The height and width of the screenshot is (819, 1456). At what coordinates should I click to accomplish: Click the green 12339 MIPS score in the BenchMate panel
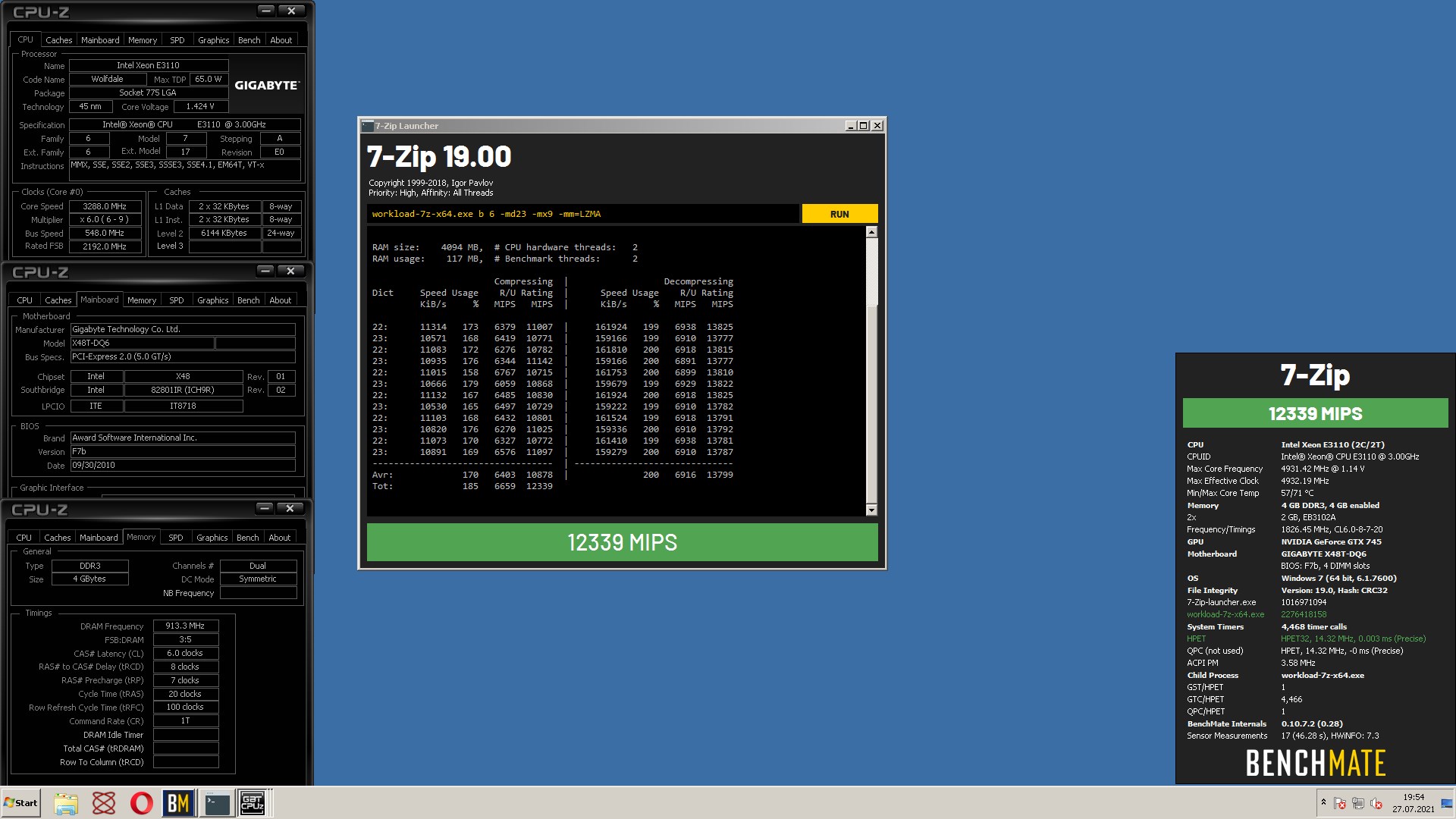pyautogui.click(x=1315, y=413)
